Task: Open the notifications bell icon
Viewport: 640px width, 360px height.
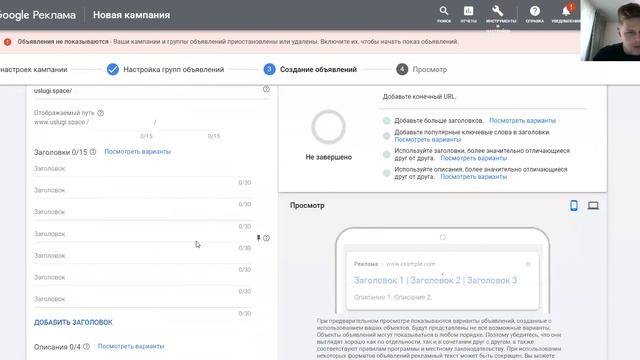Action: [567, 11]
